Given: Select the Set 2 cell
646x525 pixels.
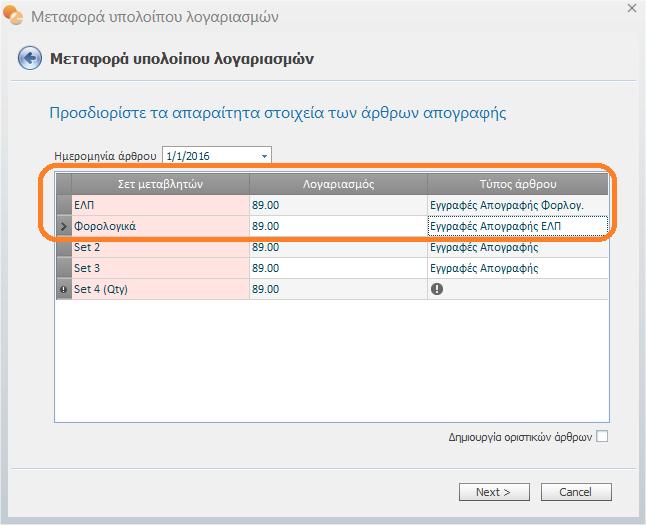Looking at the screenshot, I should [160, 247].
